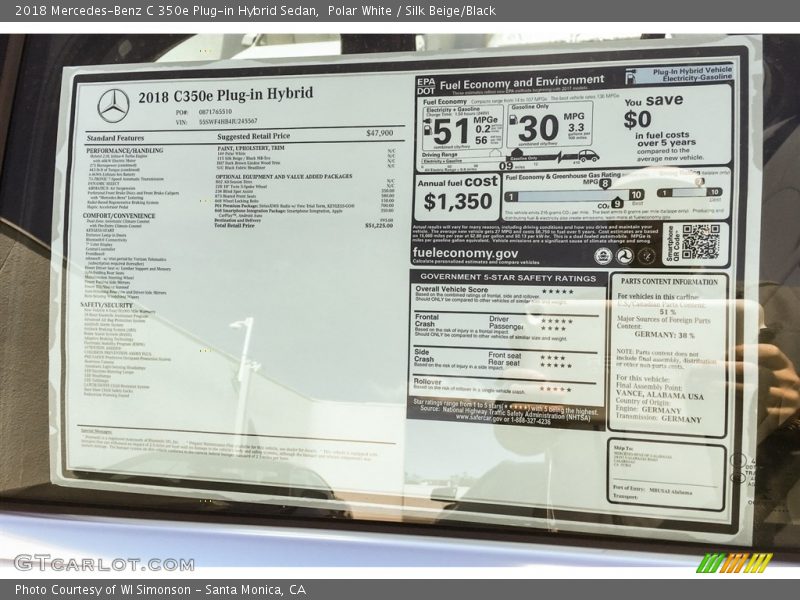Click the Side Crash Front seat stars
Viewport: 800px width, 600px height.
[553, 358]
